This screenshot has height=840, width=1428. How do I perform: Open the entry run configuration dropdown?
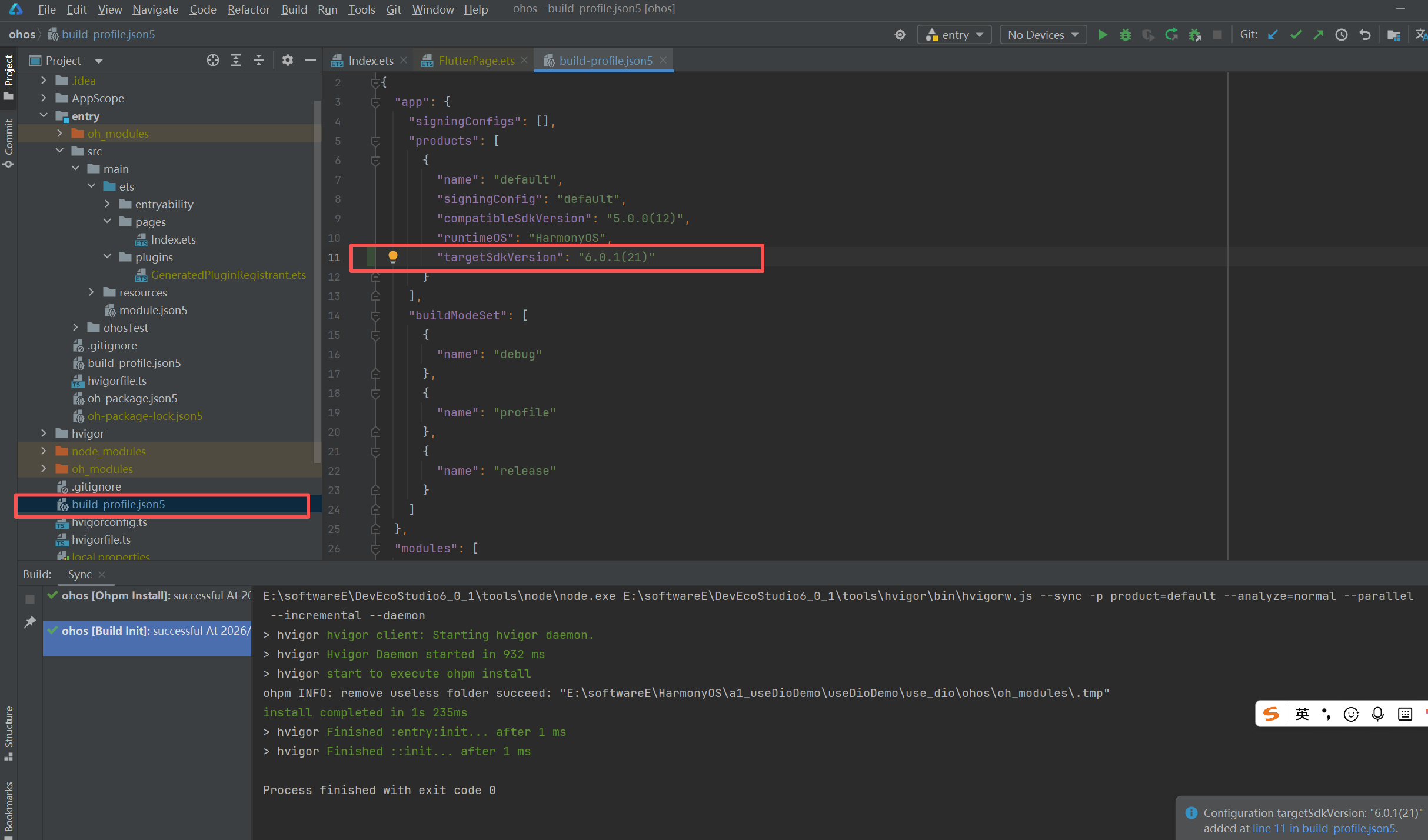(x=954, y=35)
